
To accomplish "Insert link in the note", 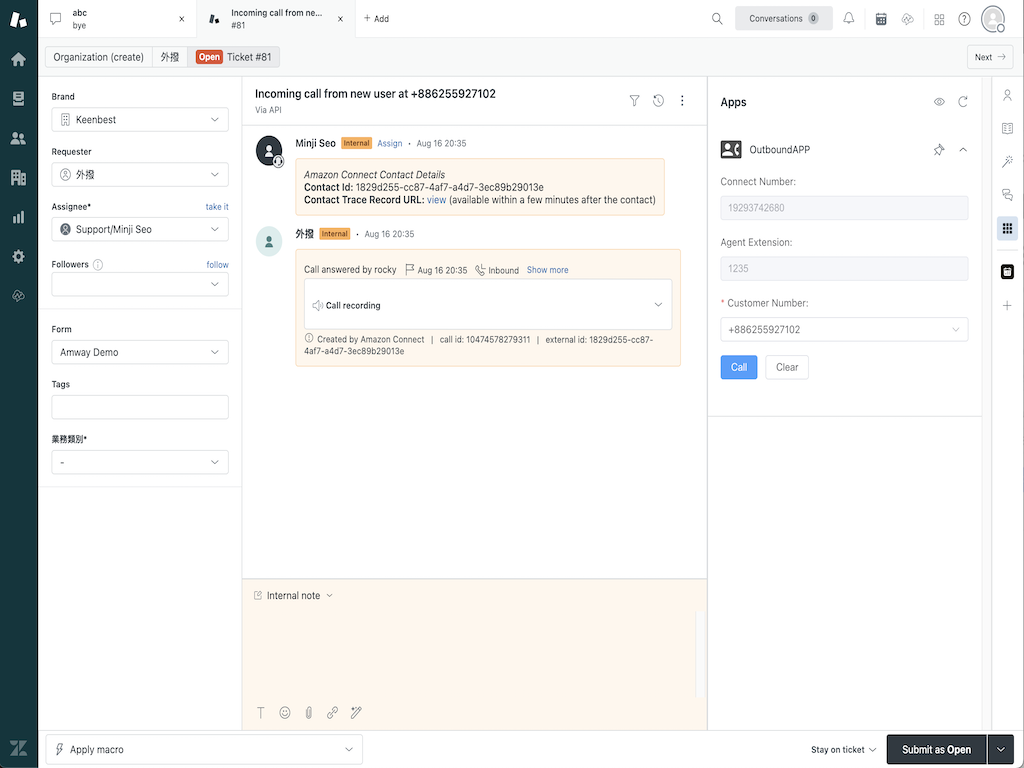I will click(x=332, y=712).
